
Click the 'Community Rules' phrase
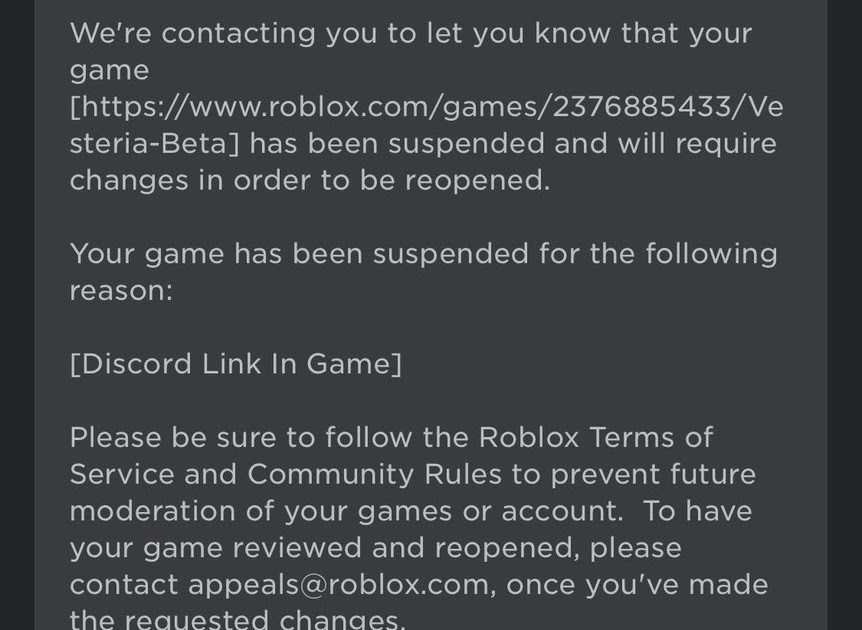point(374,474)
